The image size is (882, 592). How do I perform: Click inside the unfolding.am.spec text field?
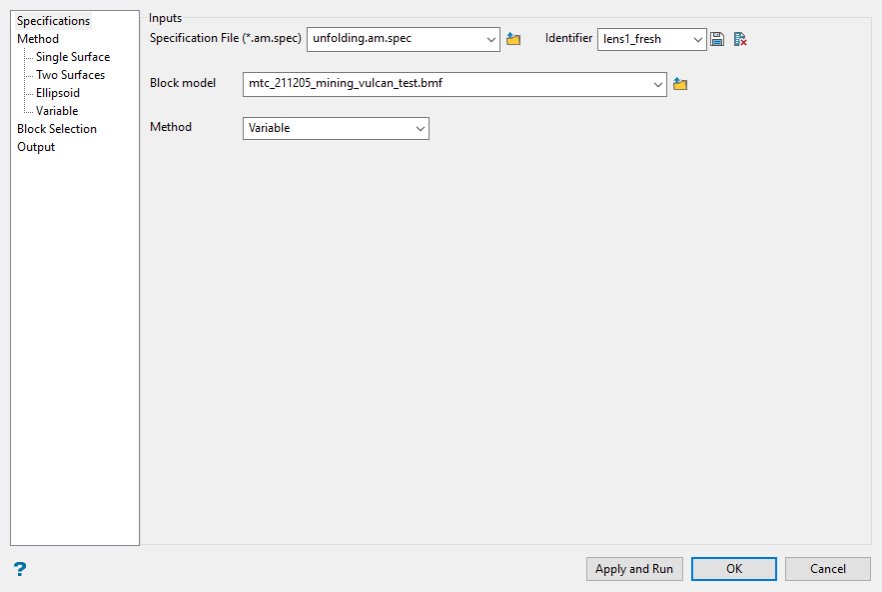[395, 39]
